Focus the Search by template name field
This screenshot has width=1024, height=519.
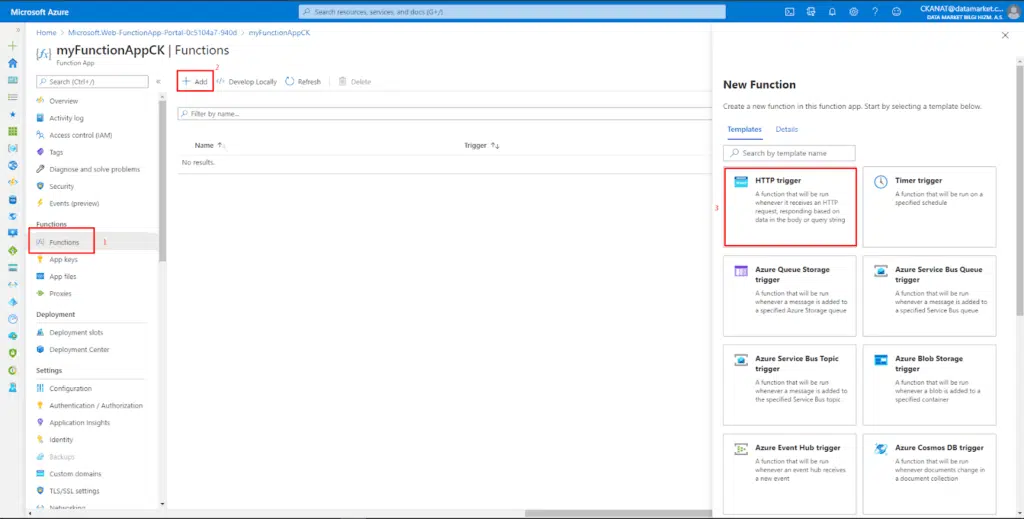point(789,153)
